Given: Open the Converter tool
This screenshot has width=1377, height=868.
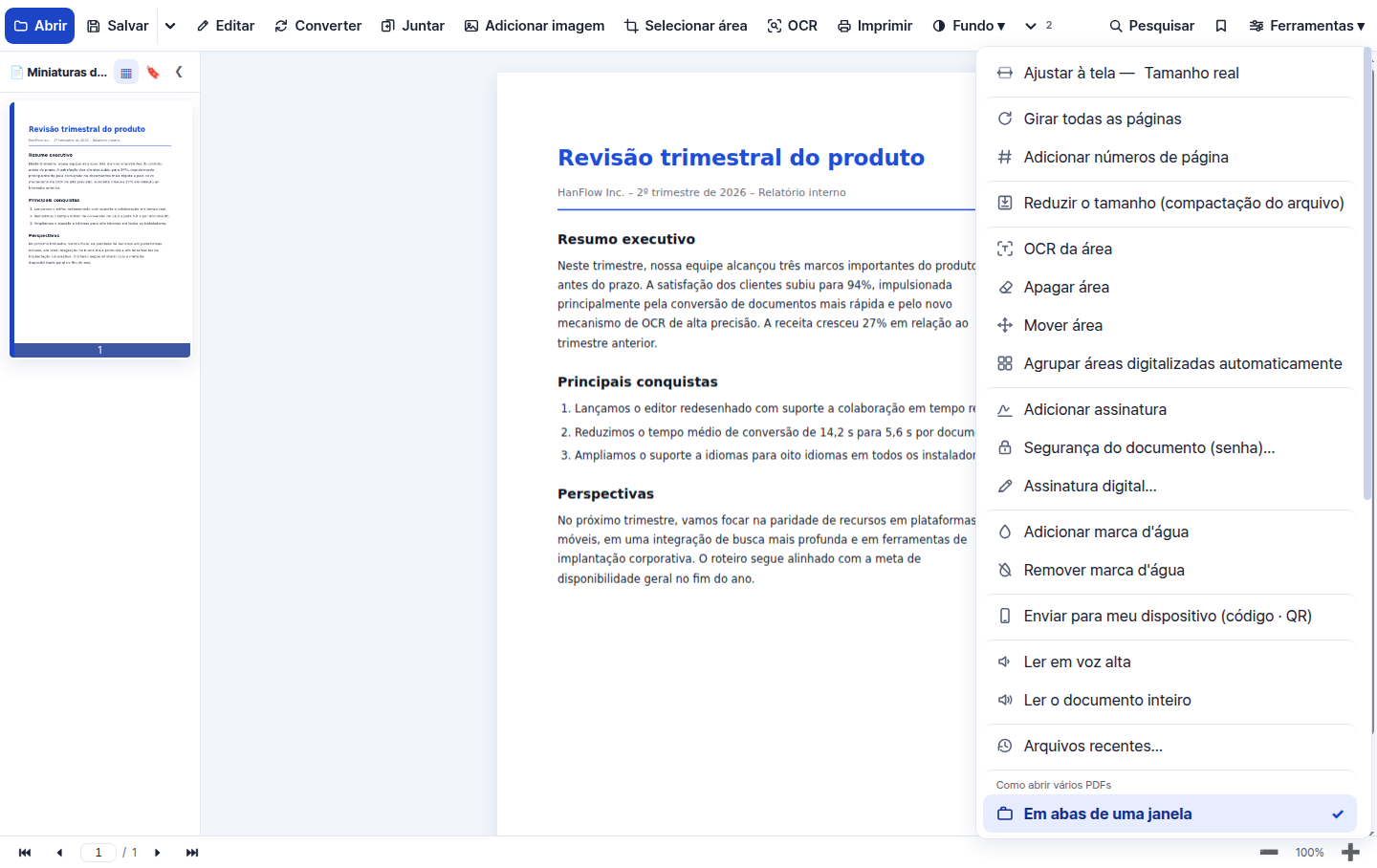Looking at the screenshot, I should (317, 26).
